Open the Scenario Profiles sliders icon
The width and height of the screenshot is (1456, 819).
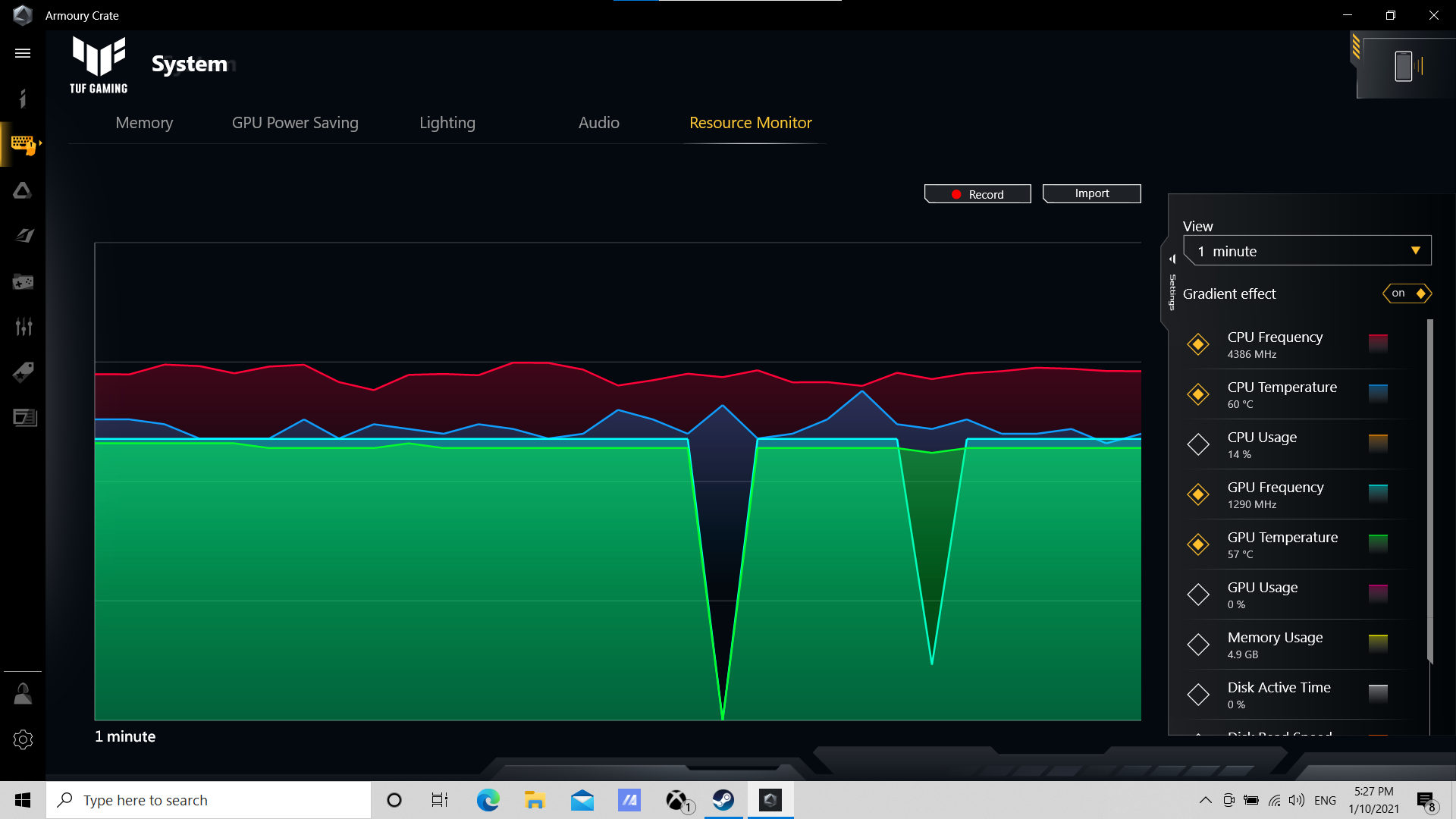[23, 327]
